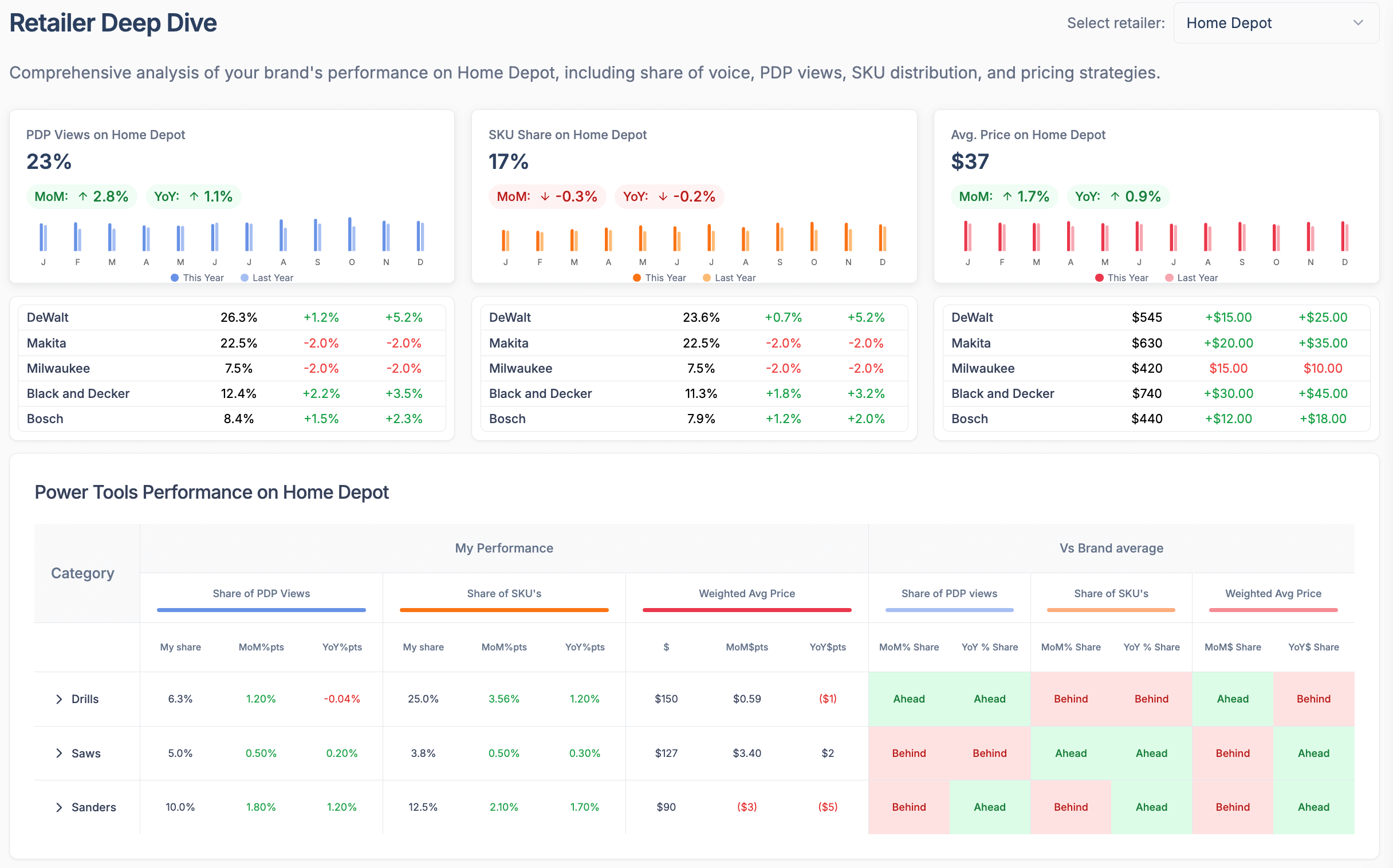Click the DeWalt row in SKU Share table
Image resolution: width=1393 pixels, height=868 pixels.
point(694,317)
